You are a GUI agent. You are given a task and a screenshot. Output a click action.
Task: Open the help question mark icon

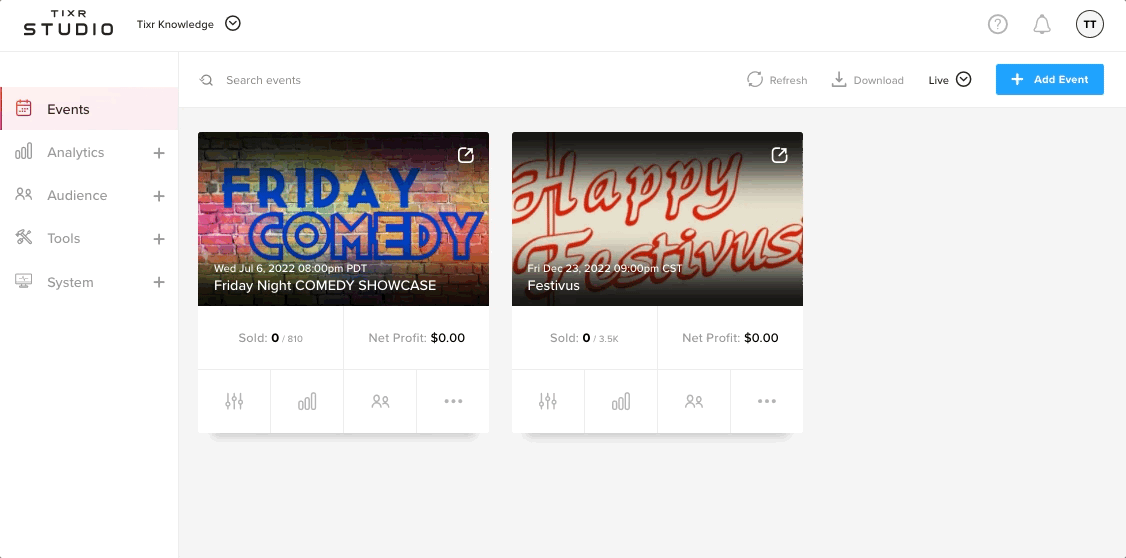[997, 24]
